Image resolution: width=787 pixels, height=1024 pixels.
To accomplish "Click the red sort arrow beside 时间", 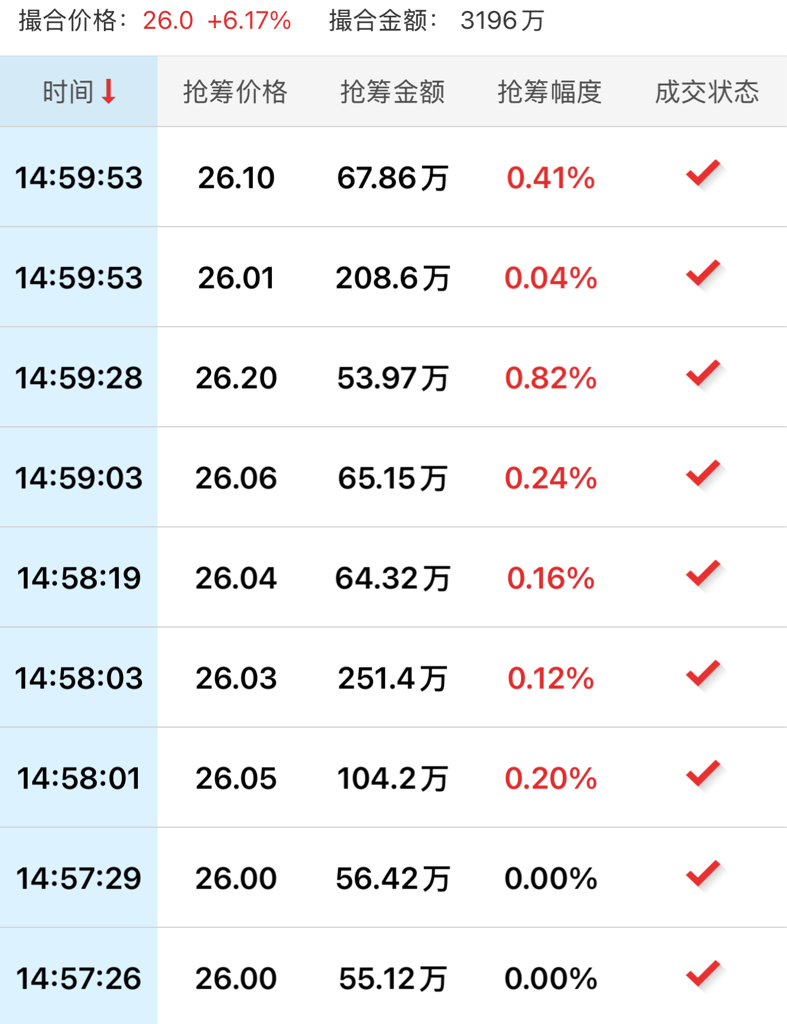I will [x=109, y=92].
